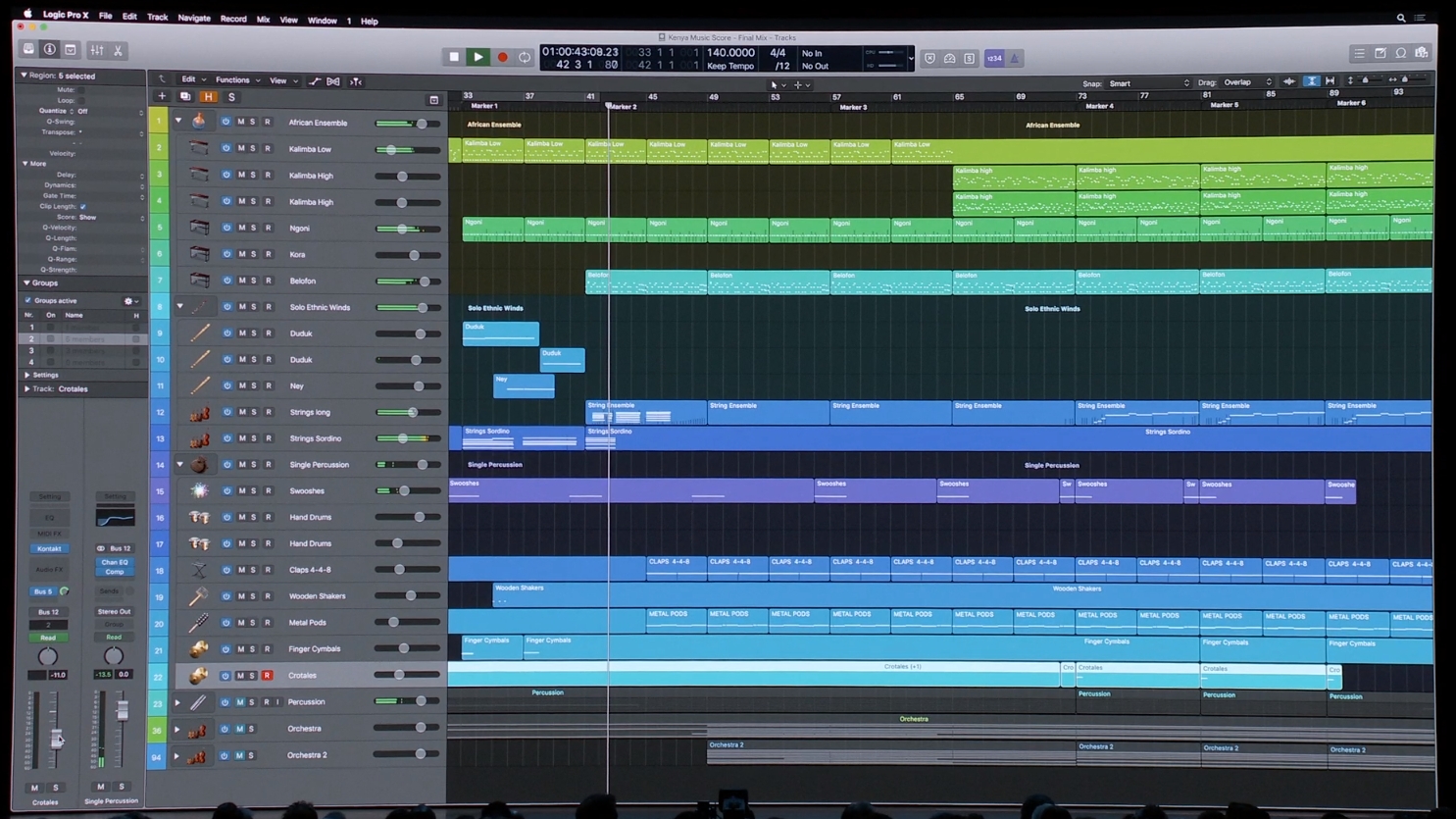Click the Duplicate Track icon
This screenshot has width=1456, height=819.
point(185,97)
